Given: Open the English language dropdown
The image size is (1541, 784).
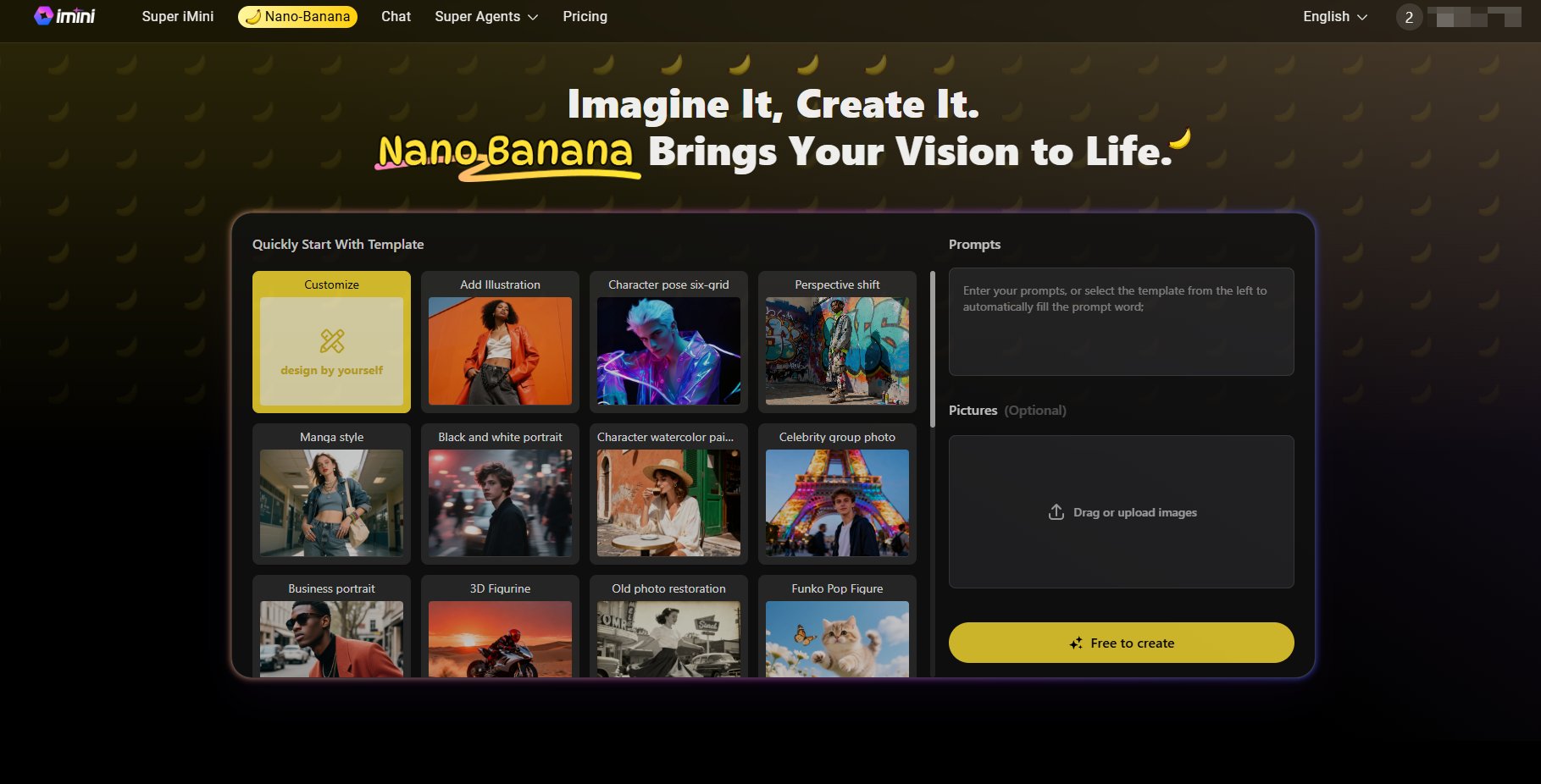Looking at the screenshot, I should click(x=1335, y=16).
